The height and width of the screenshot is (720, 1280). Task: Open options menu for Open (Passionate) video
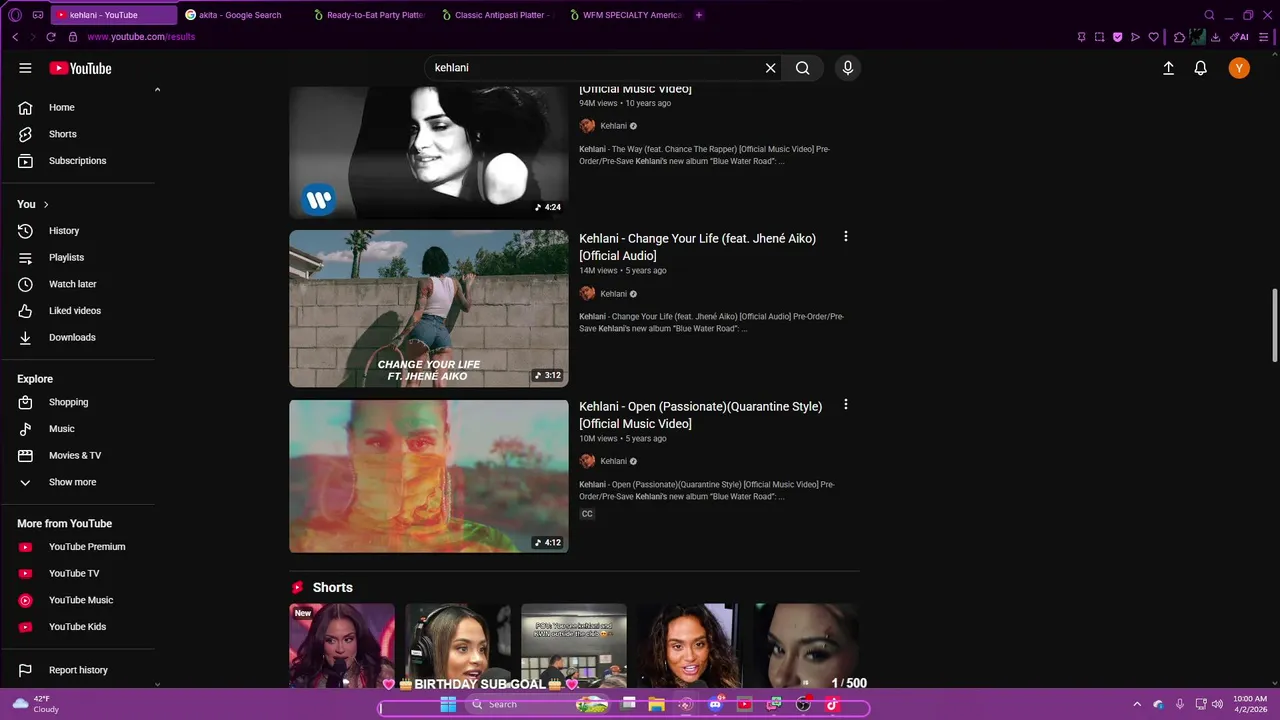pyautogui.click(x=845, y=405)
